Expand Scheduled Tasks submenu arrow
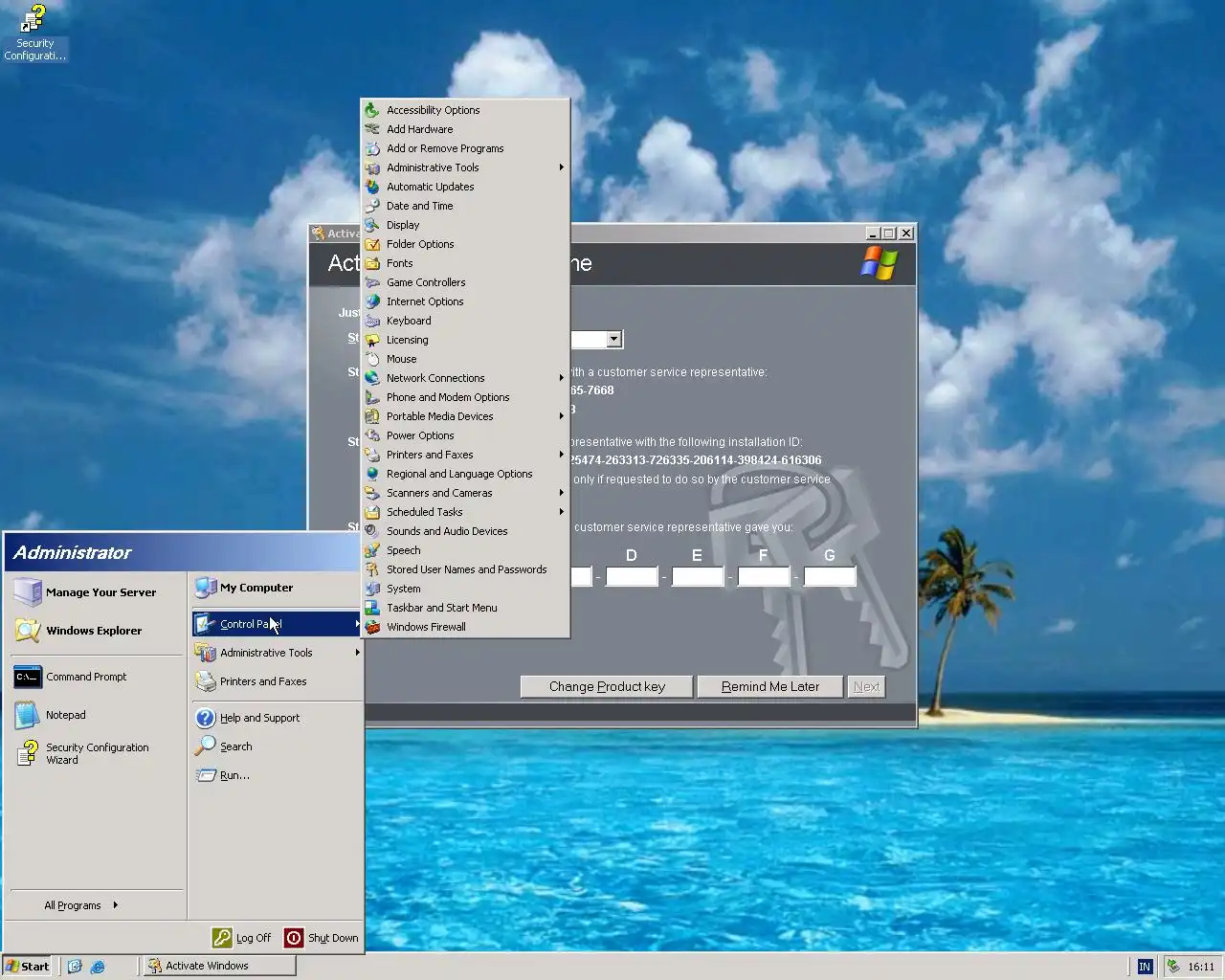Viewport: 1225px width, 980px height. coord(561,512)
